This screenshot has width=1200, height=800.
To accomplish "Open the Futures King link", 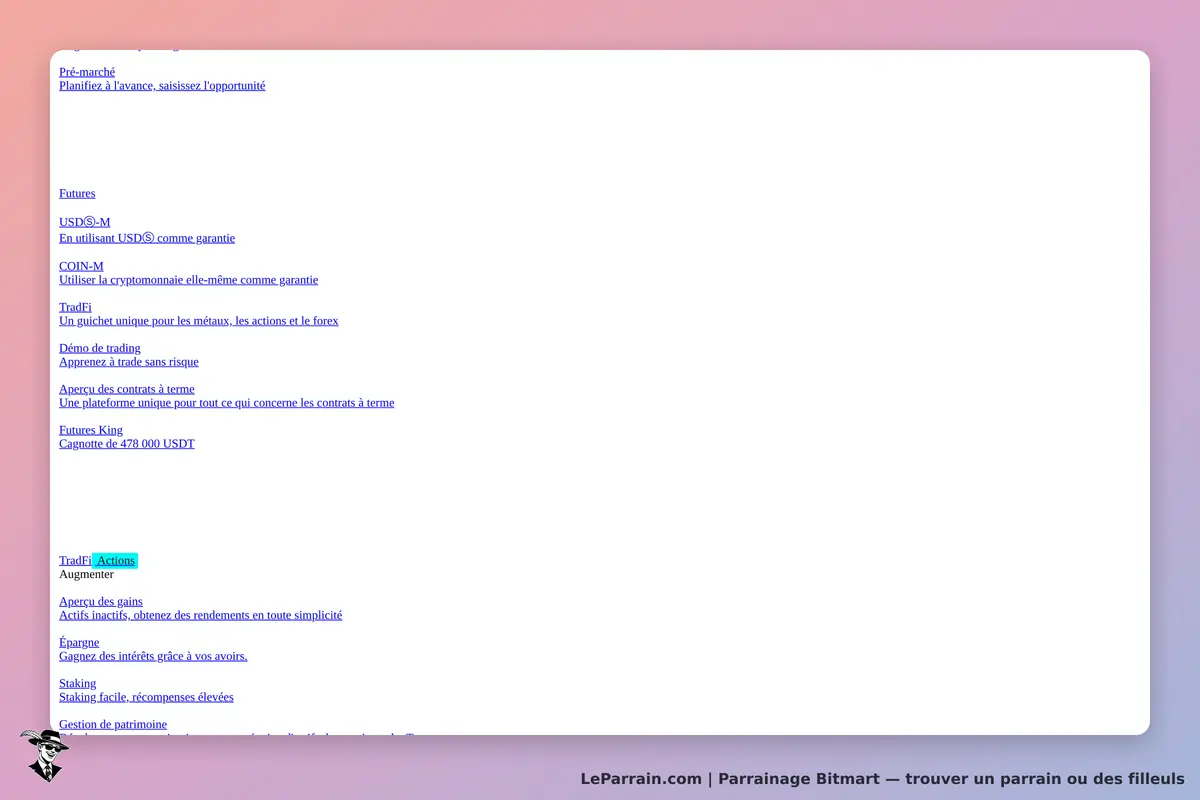I will [x=91, y=430].
